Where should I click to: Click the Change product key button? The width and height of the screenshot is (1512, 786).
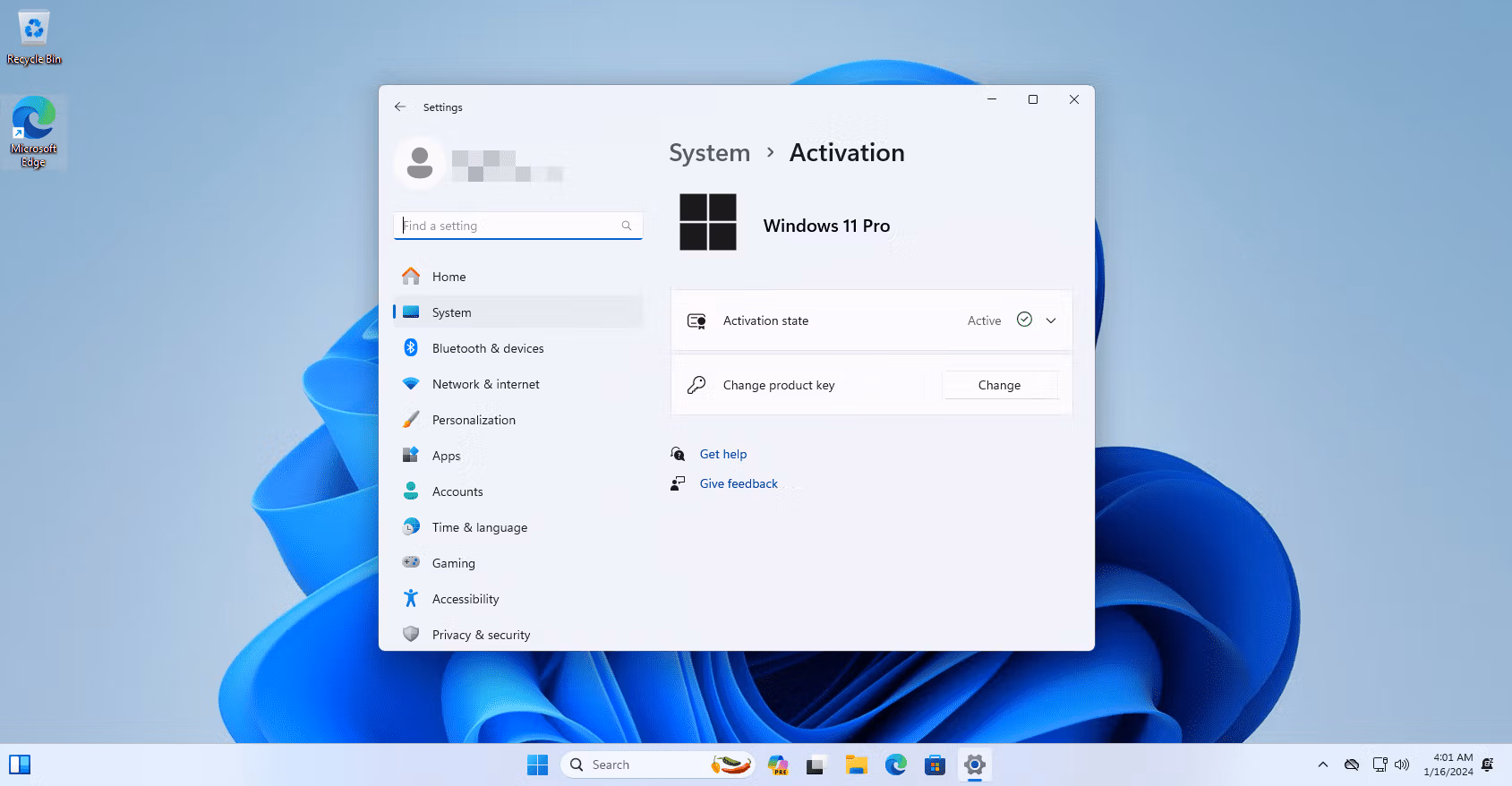1000,385
